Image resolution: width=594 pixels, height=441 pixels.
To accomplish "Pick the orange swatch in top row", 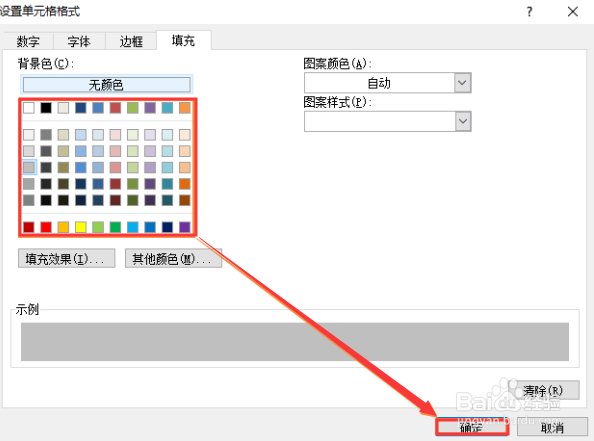I will pyautogui.click(x=185, y=108).
